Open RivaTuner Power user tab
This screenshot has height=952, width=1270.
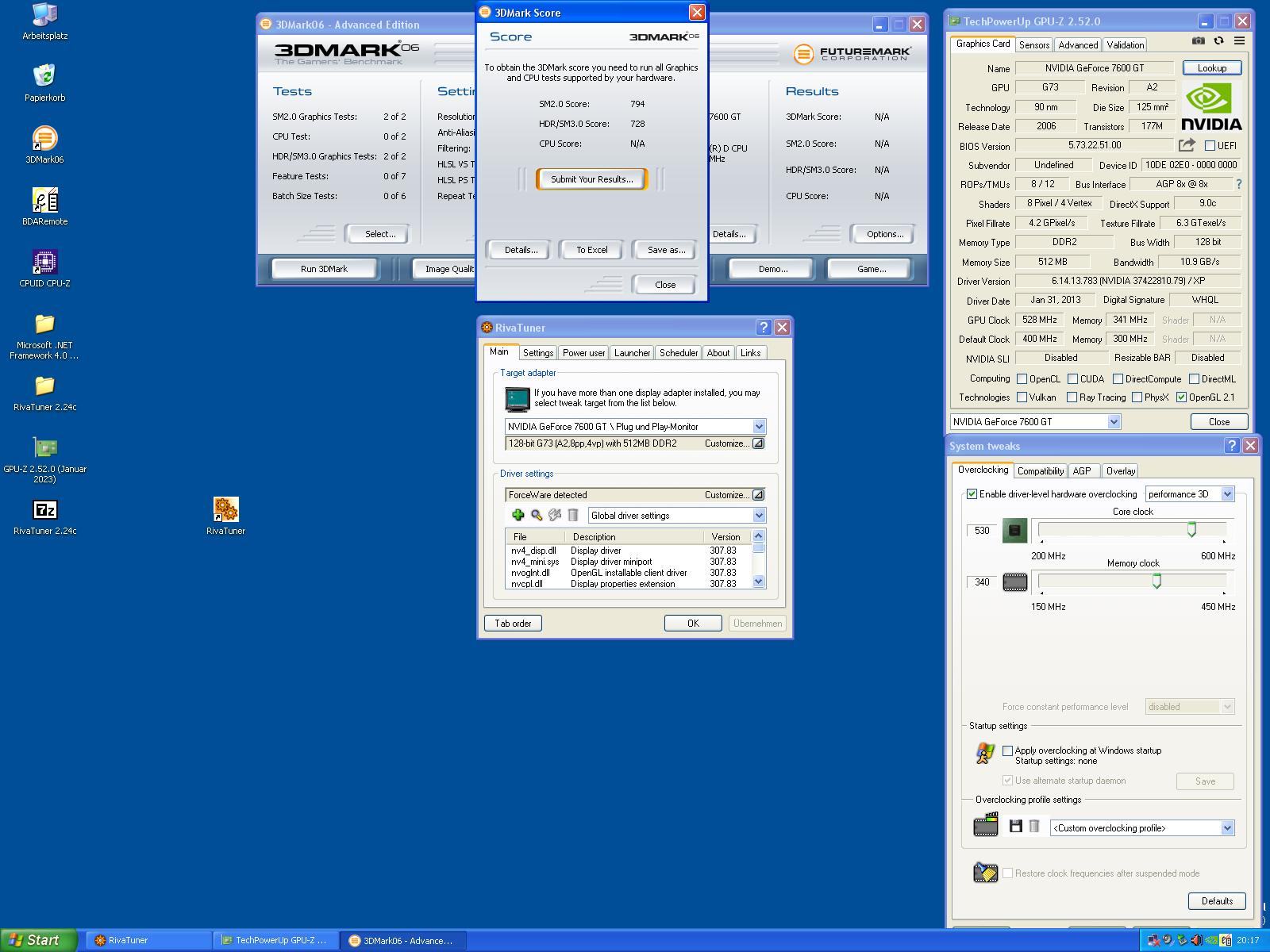(x=583, y=353)
